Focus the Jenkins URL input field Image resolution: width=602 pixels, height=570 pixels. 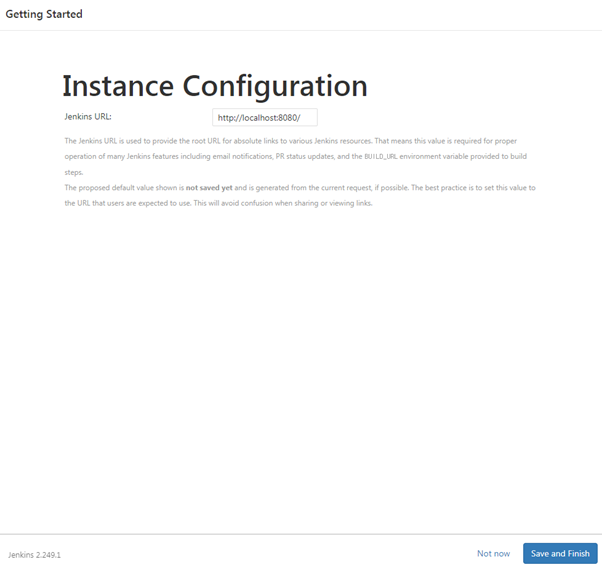coord(265,117)
